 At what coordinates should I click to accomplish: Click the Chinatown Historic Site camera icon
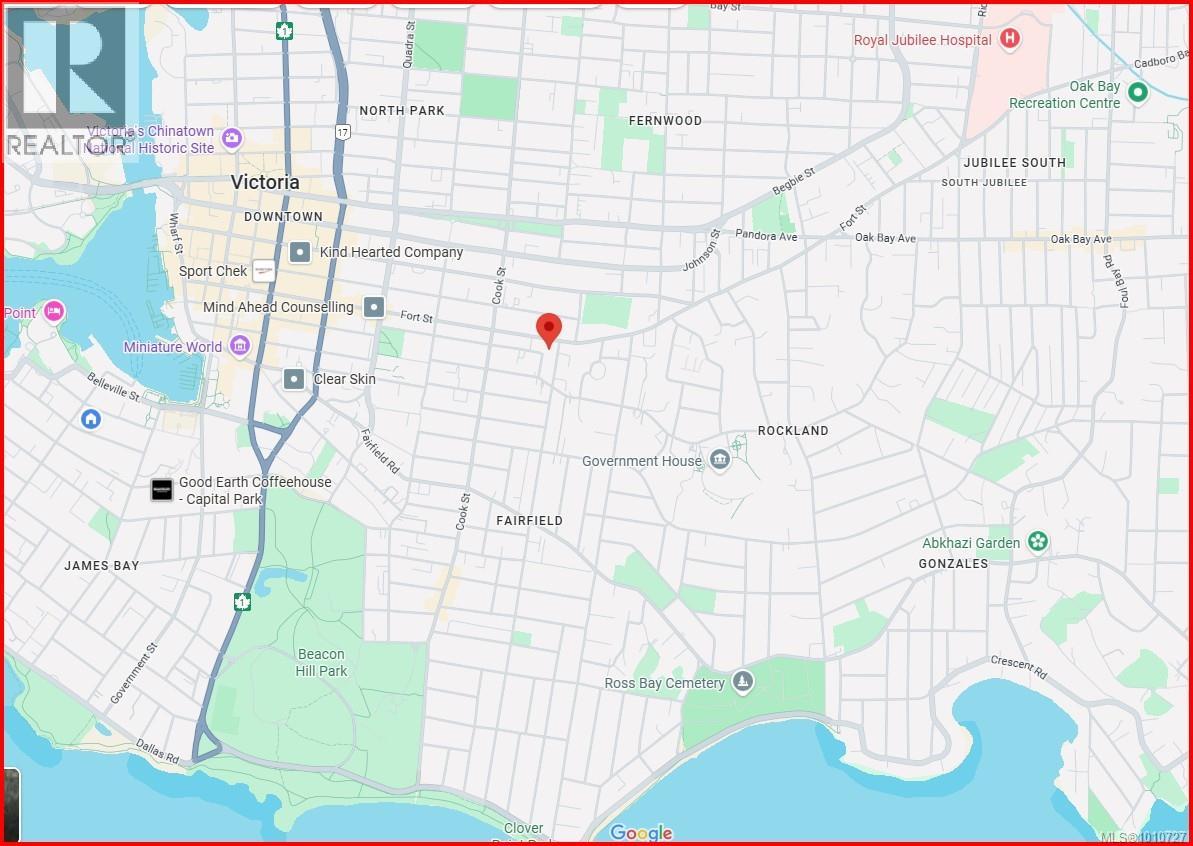point(232,138)
